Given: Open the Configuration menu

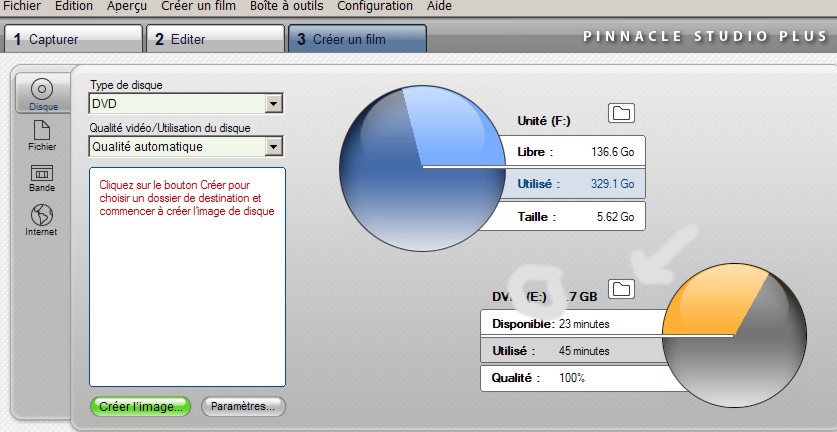Looking at the screenshot, I should click(x=375, y=6).
